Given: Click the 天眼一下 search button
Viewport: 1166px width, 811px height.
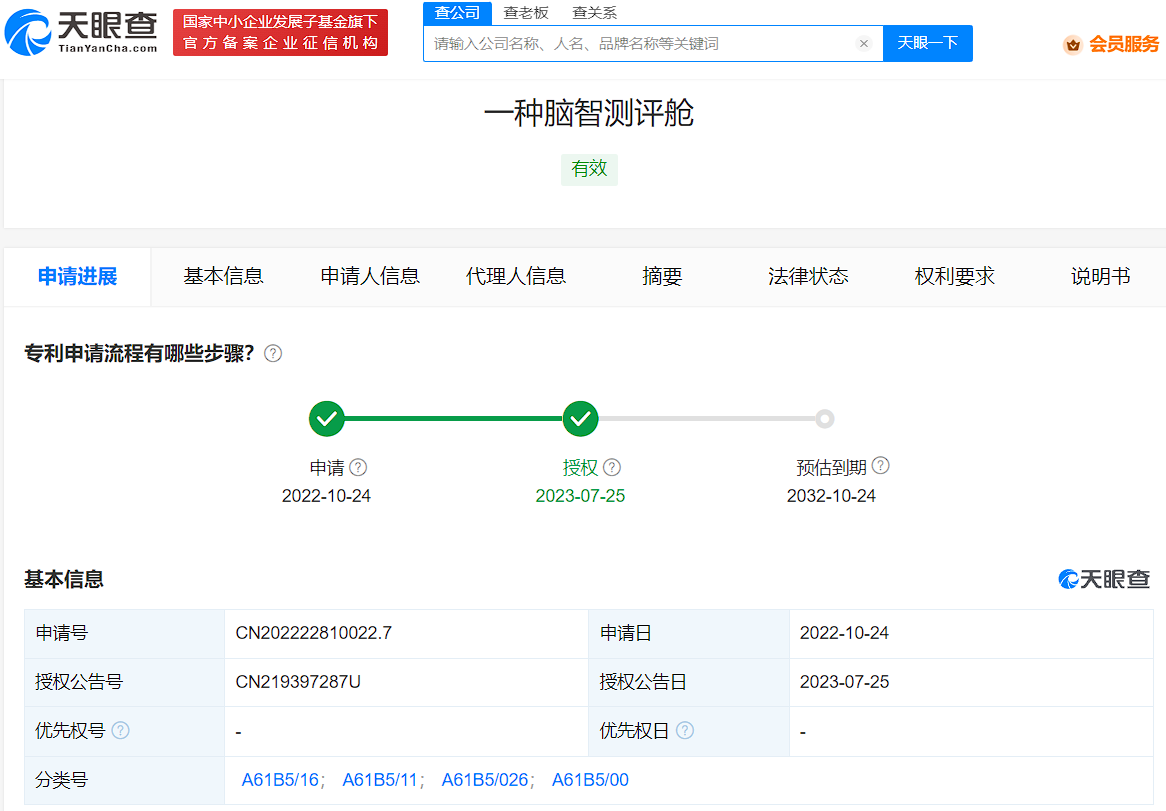Looking at the screenshot, I should click(x=927, y=43).
